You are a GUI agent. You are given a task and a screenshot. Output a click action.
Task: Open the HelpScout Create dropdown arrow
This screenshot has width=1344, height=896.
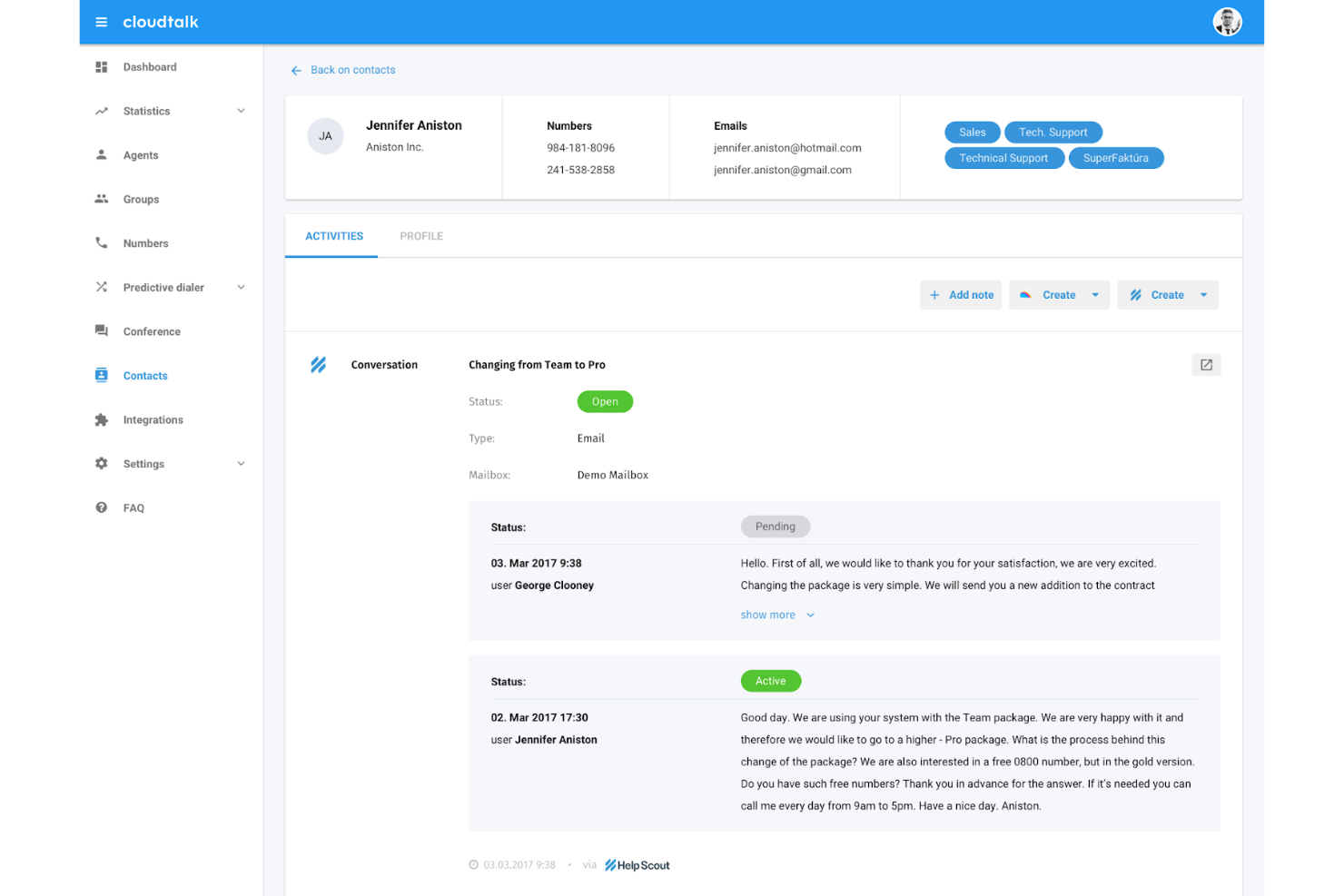point(1203,294)
